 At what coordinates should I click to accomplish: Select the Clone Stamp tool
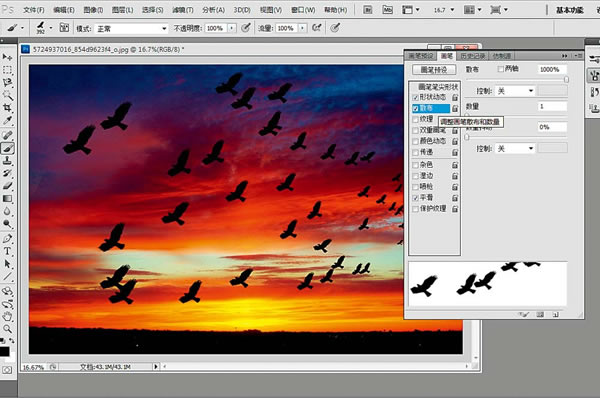click(x=7, y=161)
